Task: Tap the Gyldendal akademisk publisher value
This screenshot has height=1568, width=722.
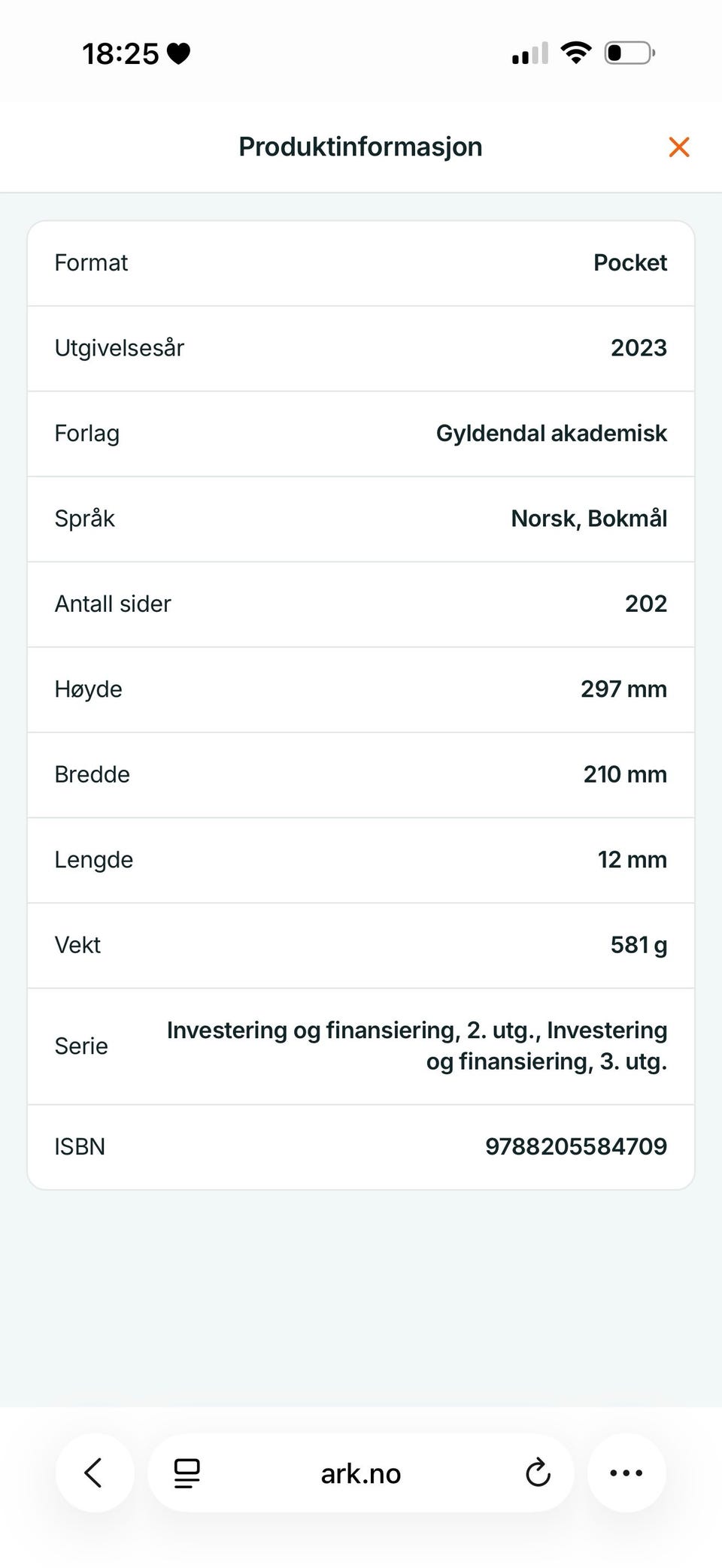Action: point(552,434)
